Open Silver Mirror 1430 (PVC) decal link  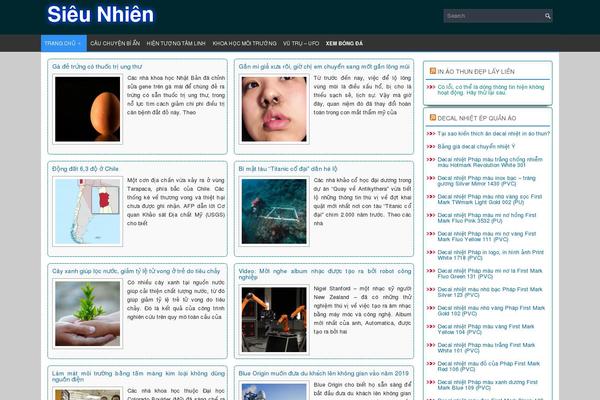(486, 181)
